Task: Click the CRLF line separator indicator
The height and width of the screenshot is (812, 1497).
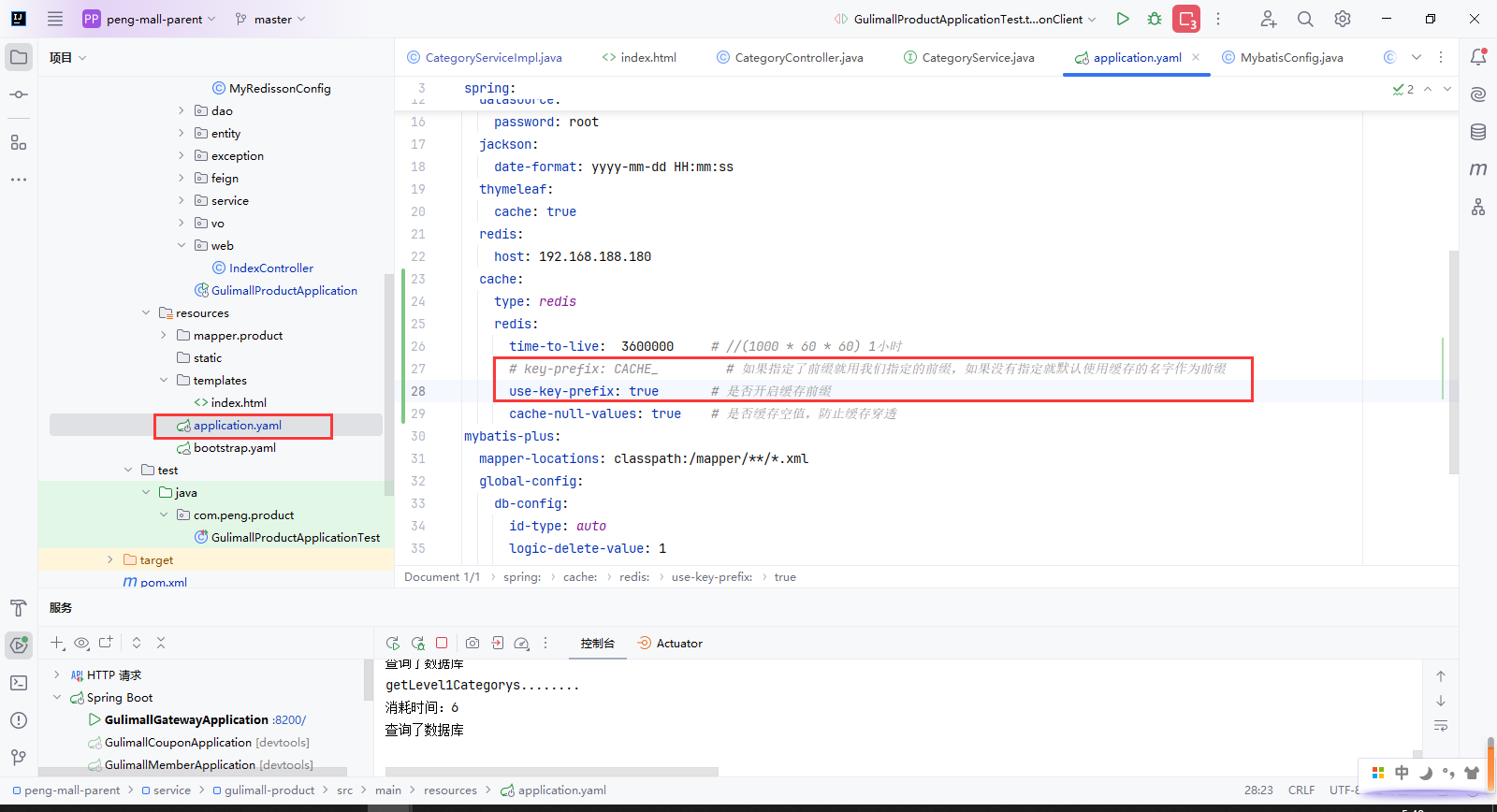Action: pos(1301,790)
